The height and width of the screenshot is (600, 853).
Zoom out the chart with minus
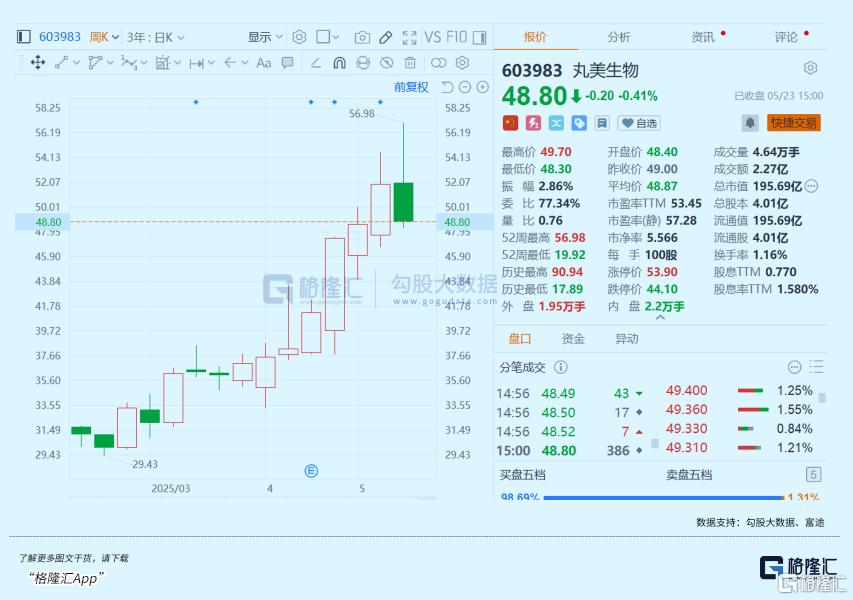pyautogui.click(x=465, y=87)
